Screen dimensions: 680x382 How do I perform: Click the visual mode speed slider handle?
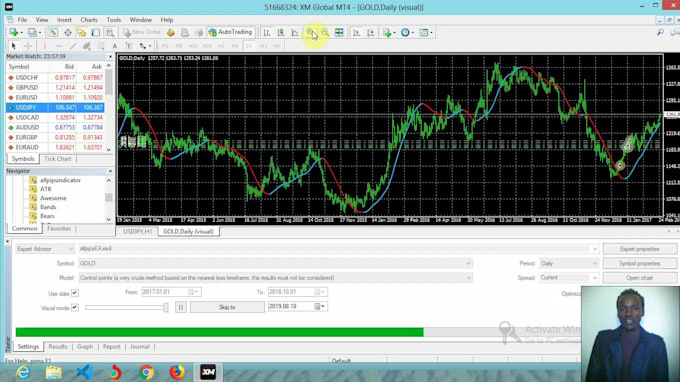(166, 307)
